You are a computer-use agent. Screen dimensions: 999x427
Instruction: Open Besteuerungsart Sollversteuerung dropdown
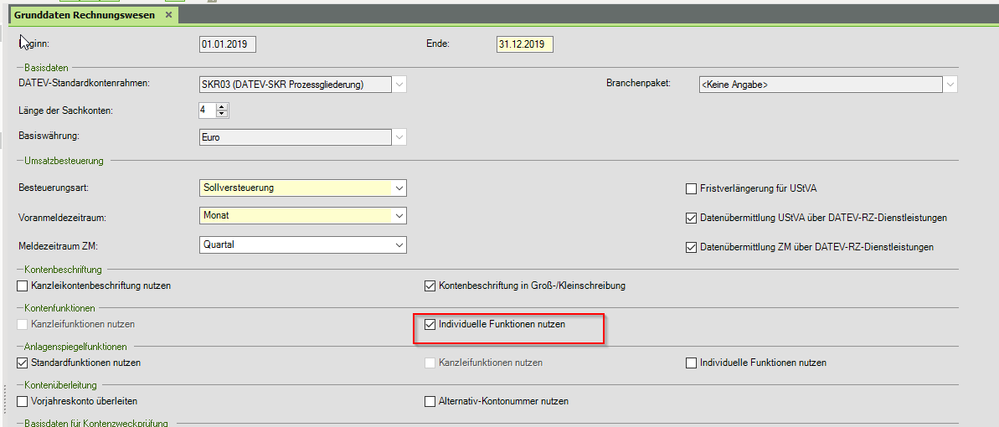[399, 188]
